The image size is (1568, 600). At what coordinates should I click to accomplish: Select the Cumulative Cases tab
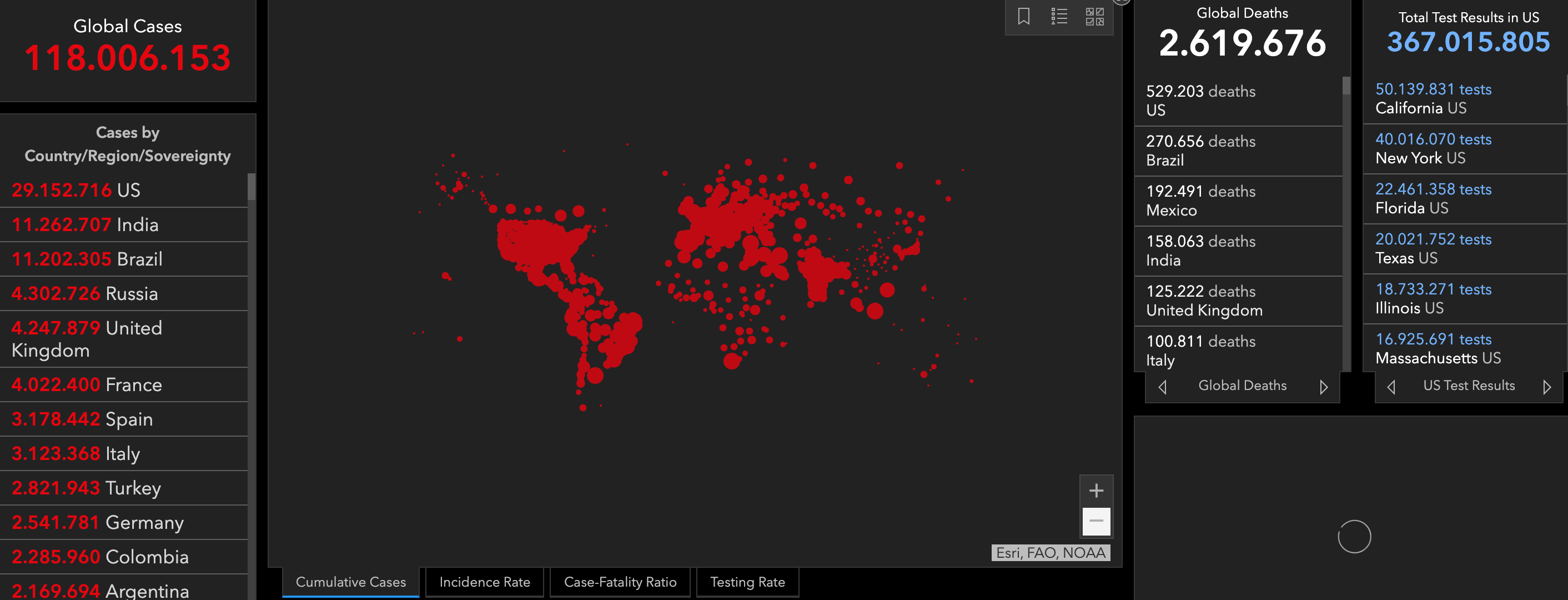(x=350, y=582)
